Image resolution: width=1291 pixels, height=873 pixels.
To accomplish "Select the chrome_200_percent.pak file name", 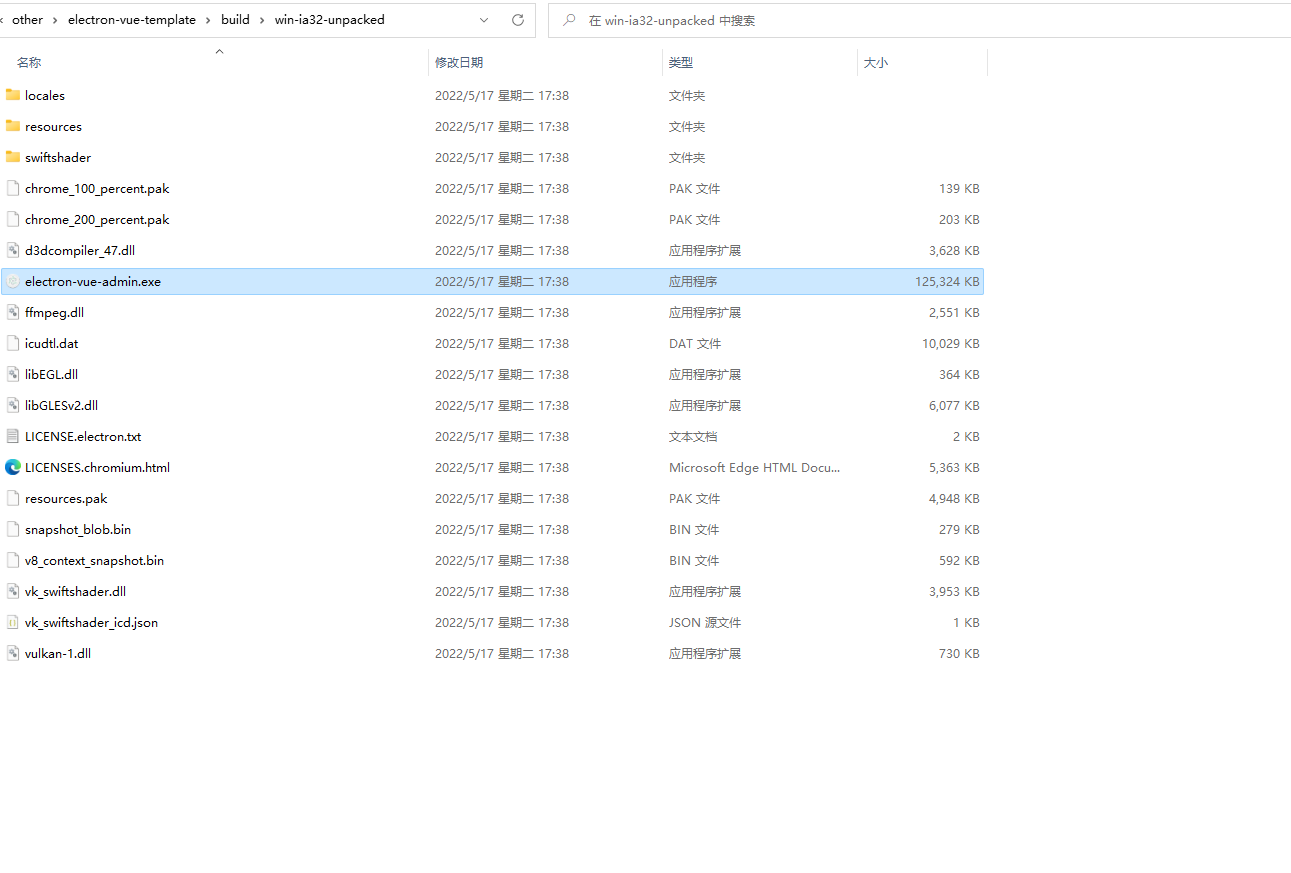I will 97,220.
